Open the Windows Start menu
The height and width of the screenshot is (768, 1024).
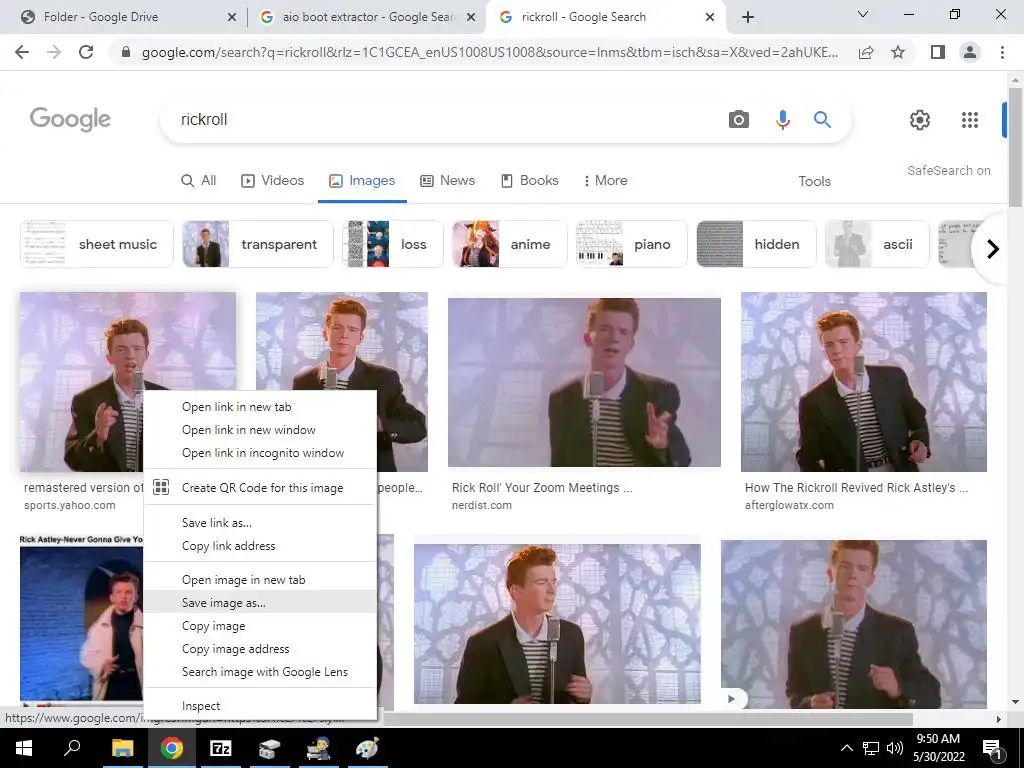(x=24, y=748)
